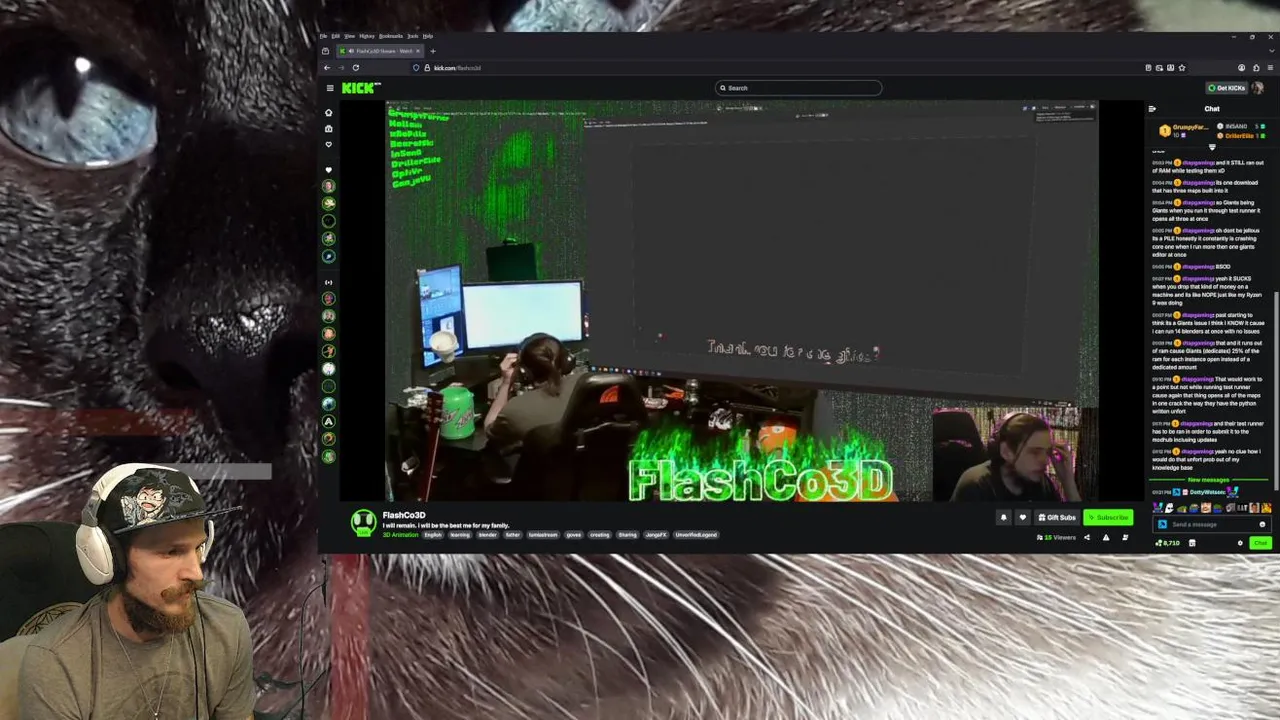The width and height of the screenshot is (1280, 720).
Task: Open History menu in browser
Action: [x=367, y=36]
